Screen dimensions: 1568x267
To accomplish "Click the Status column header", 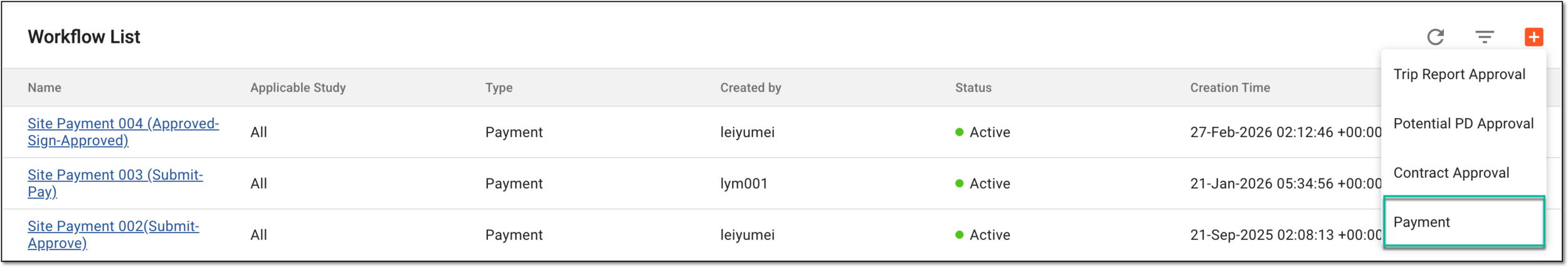I will coord(973,88).
